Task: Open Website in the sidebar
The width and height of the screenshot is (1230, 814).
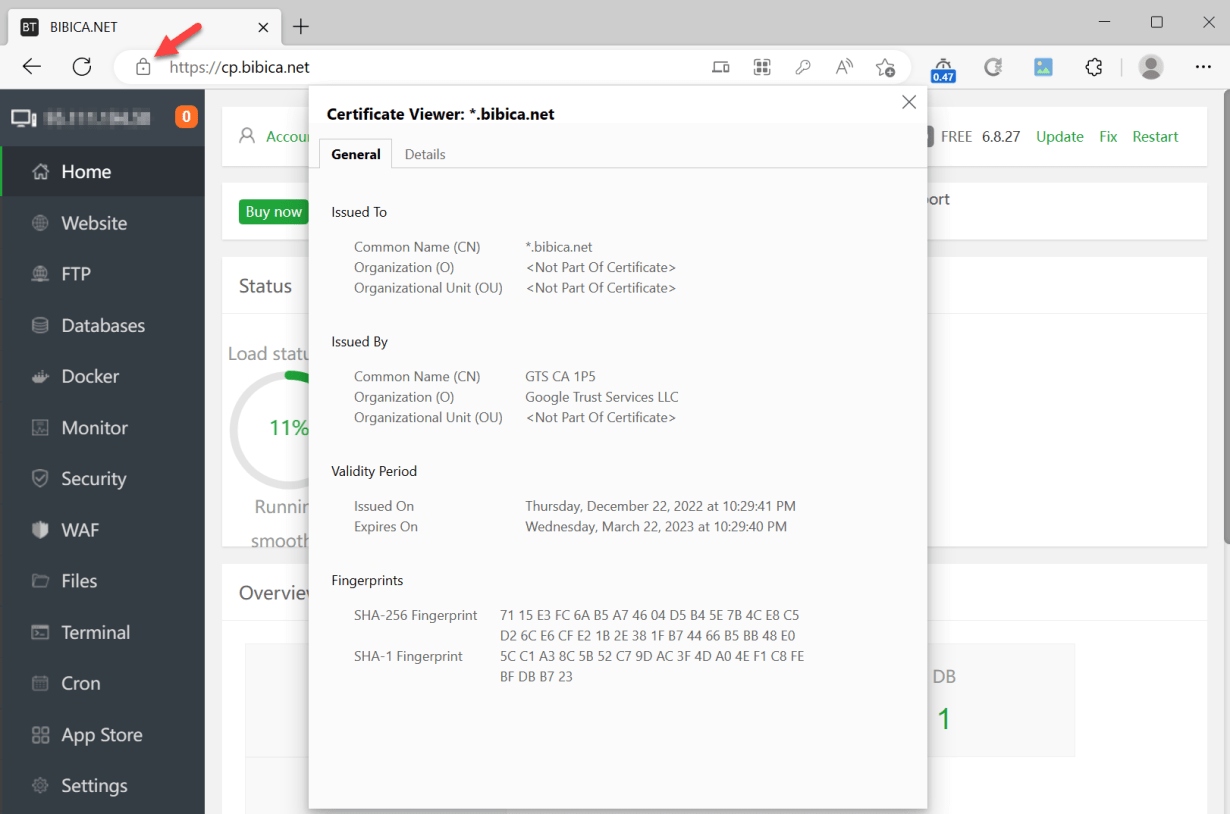Action: pyautogui.click(x=103, y=223)
